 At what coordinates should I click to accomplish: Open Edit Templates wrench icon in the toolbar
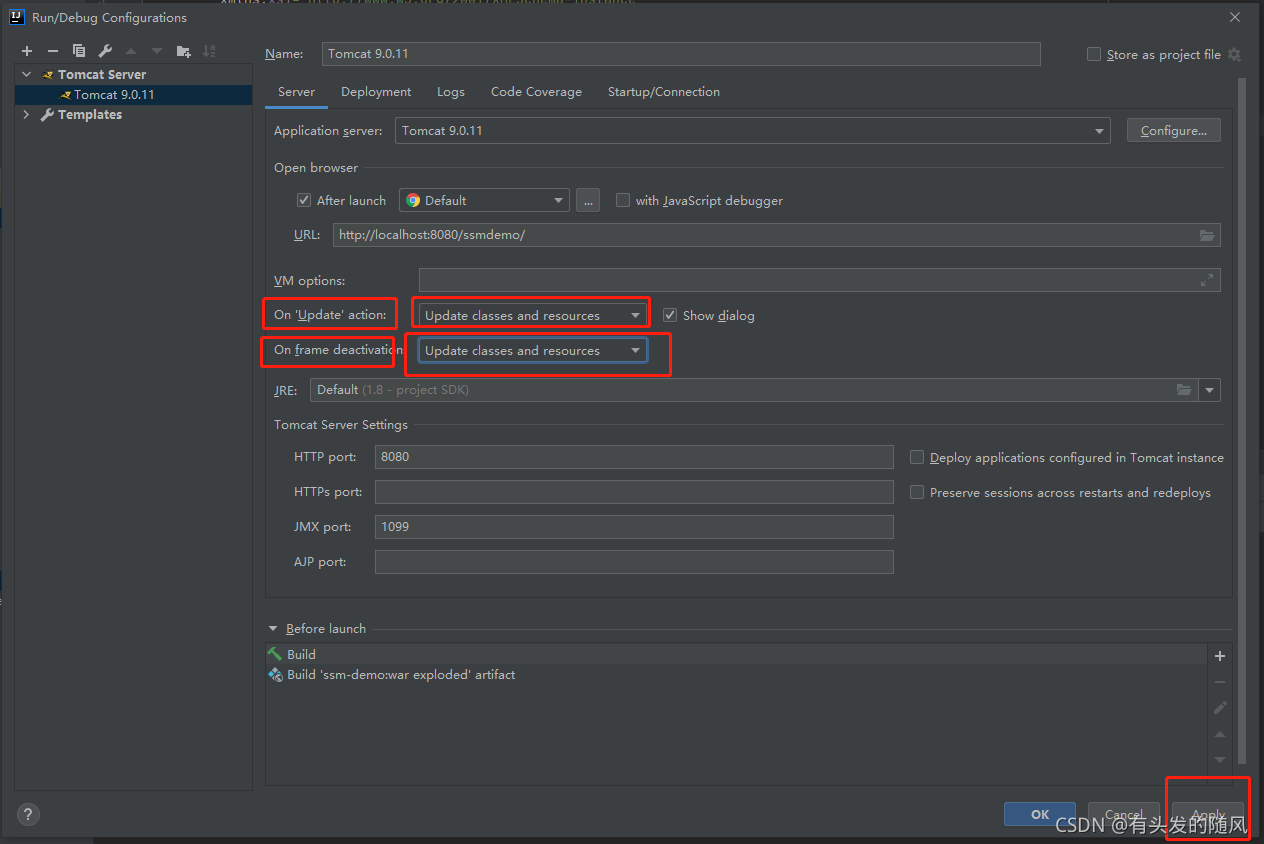pyautogui.click(x=105, y=51)
